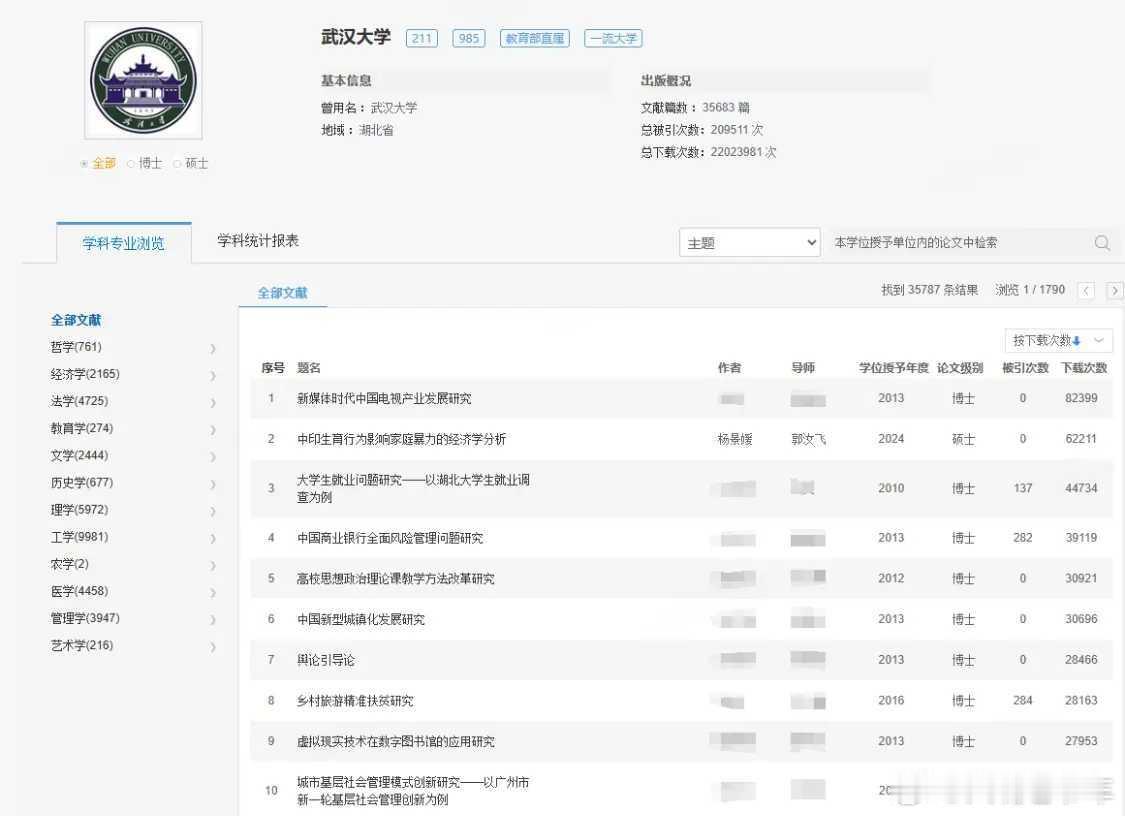Screen dimensions: 1125x816
Task: Open thesis 中国新型城镇化发展研究
Action: pyautogui.click(x=361, y=619)
